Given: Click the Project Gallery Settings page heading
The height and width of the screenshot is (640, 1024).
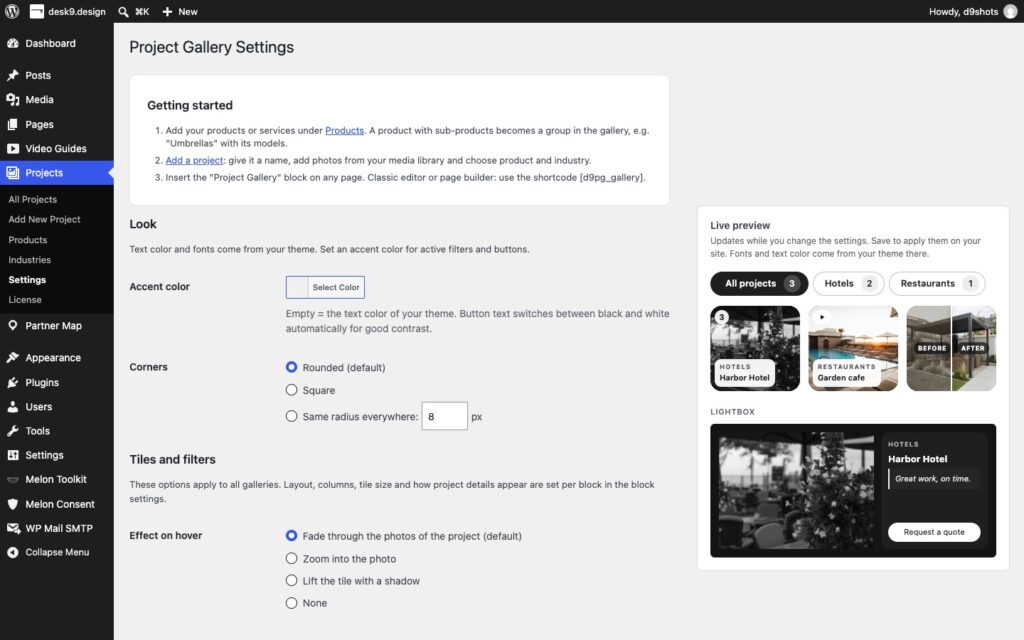Looking at the screenshot, I should (212, 47).
